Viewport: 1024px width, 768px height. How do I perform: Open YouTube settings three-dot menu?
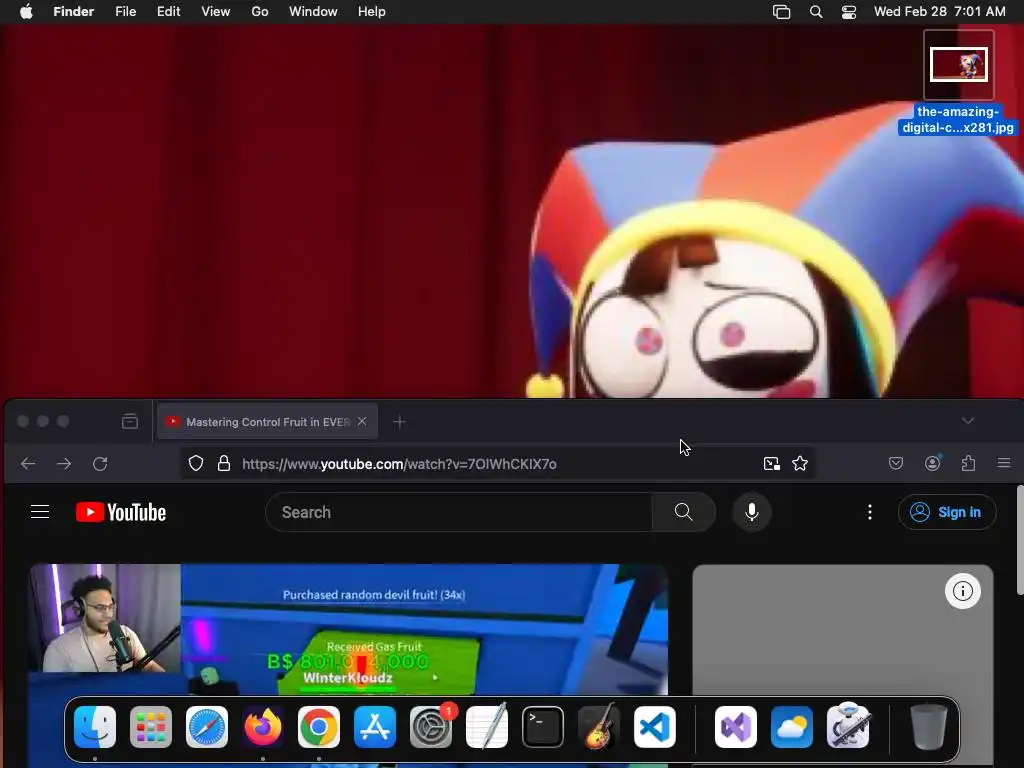coord(869,512)
